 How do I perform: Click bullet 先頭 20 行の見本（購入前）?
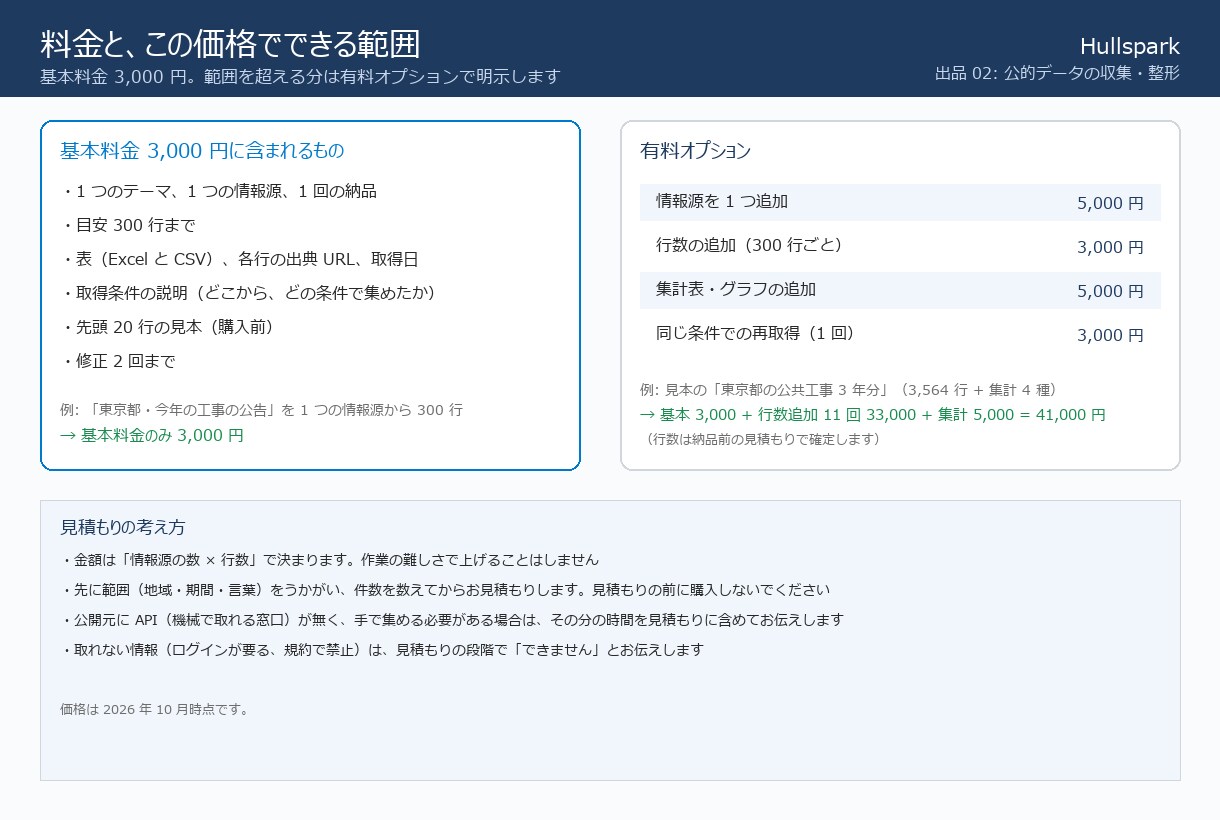[x=167, y=327]
